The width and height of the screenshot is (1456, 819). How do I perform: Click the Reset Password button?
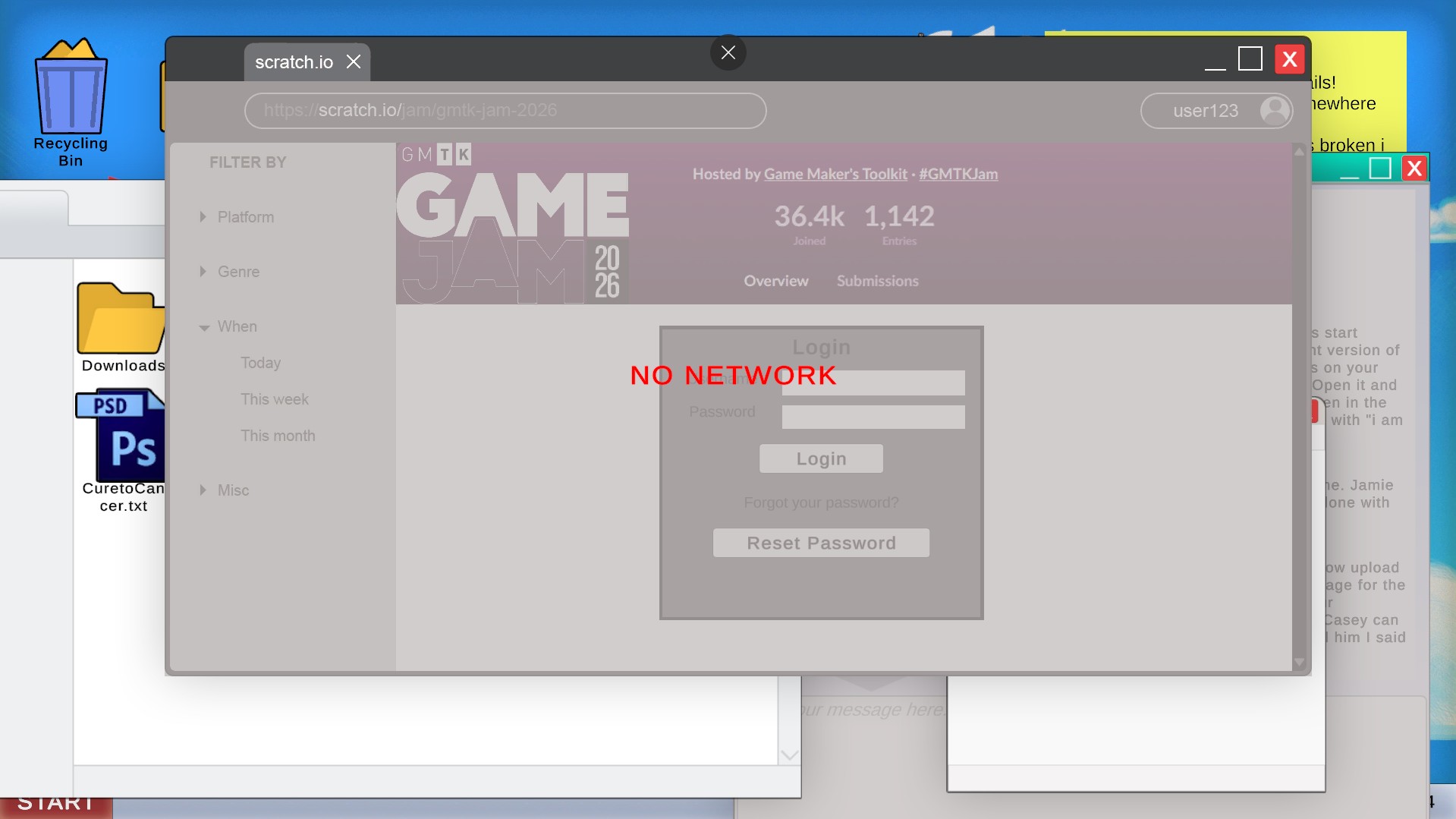(821, 543)
